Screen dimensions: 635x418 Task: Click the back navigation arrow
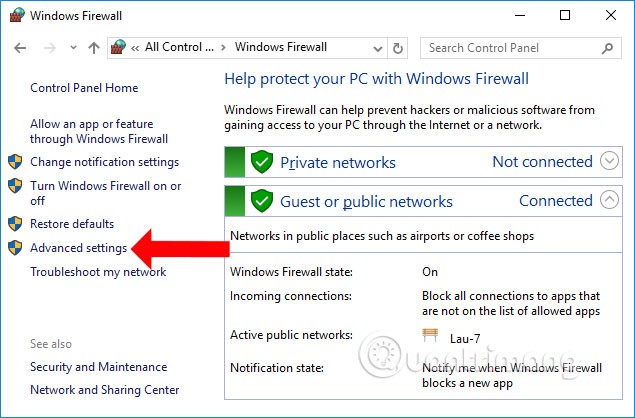21,47
